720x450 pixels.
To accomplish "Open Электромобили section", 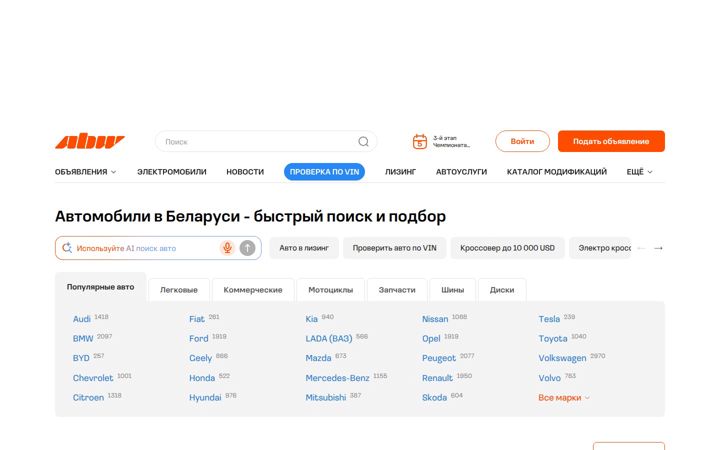I will (172, 172).
